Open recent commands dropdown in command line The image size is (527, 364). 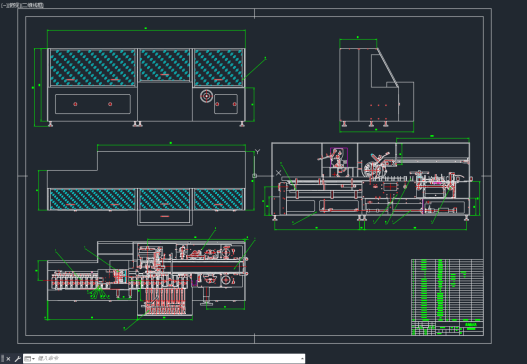(x=30, y=359)
